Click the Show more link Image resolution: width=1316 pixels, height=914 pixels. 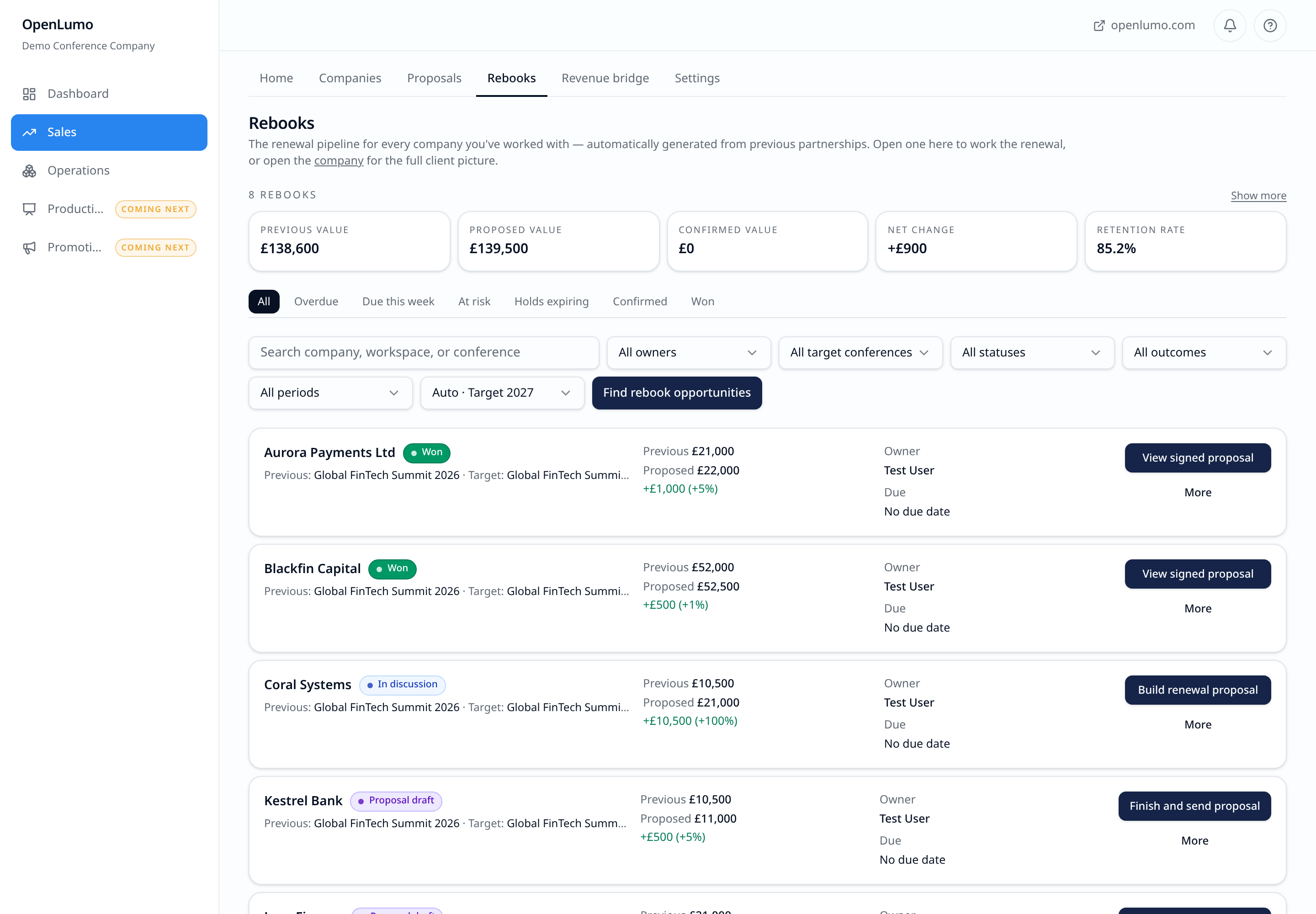[x=1258, y=196]
